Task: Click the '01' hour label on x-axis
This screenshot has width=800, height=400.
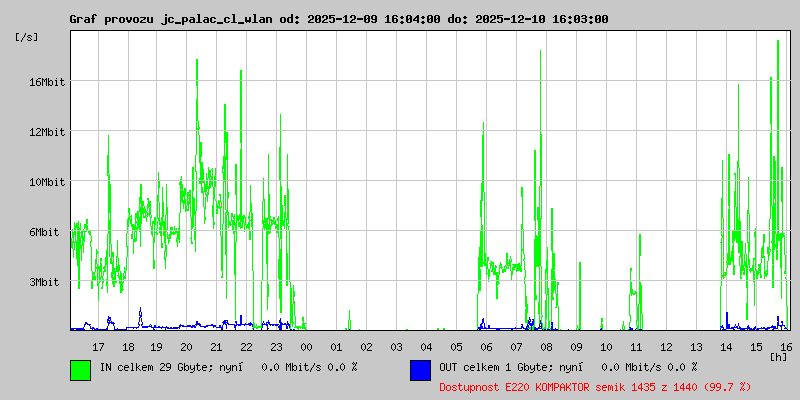Action: point(336,347)
